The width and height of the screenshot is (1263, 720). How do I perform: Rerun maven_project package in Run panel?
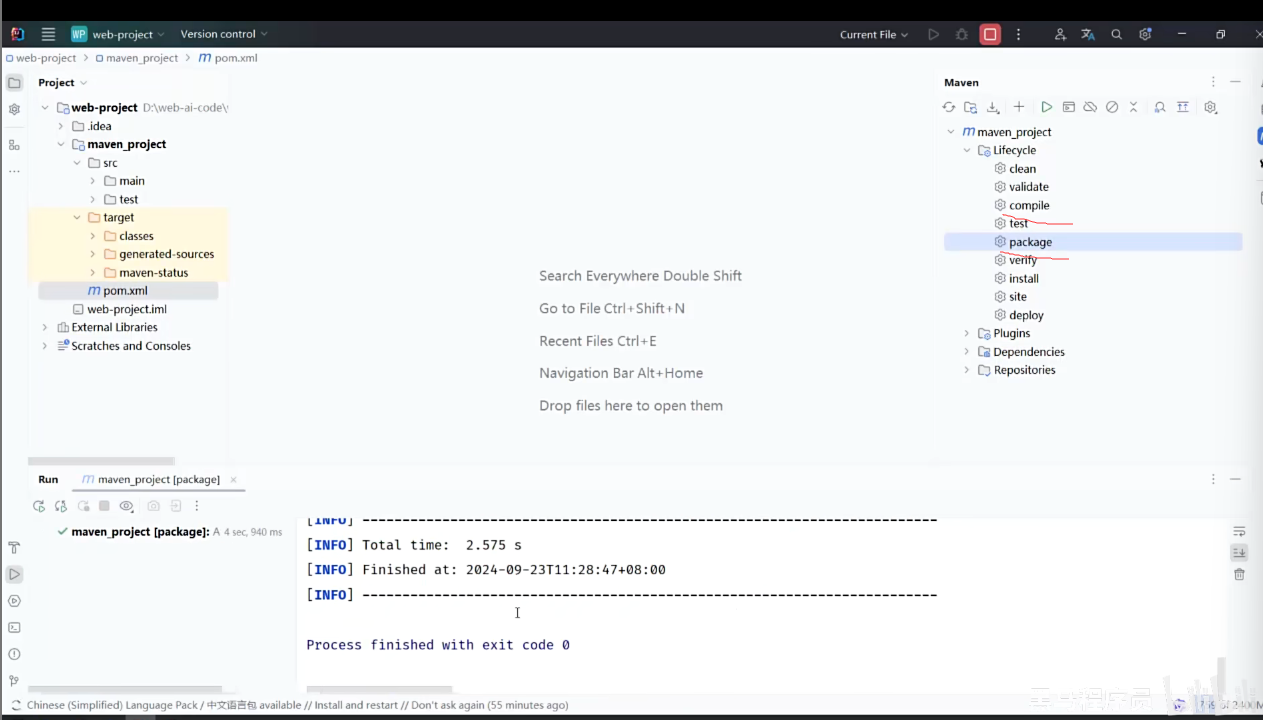click(39, 506)
